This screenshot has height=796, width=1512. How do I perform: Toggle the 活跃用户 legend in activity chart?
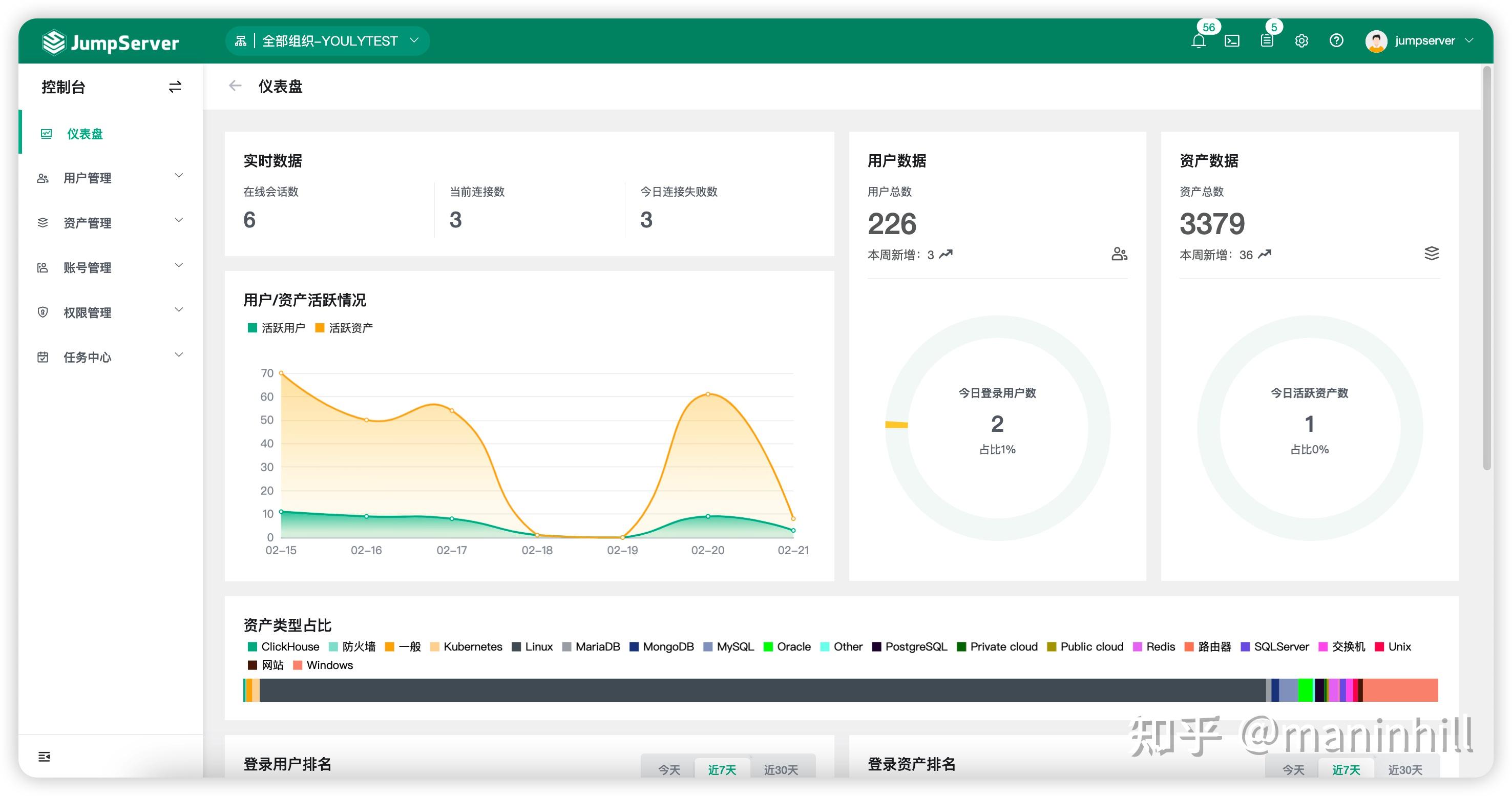(x=277, y=327)
